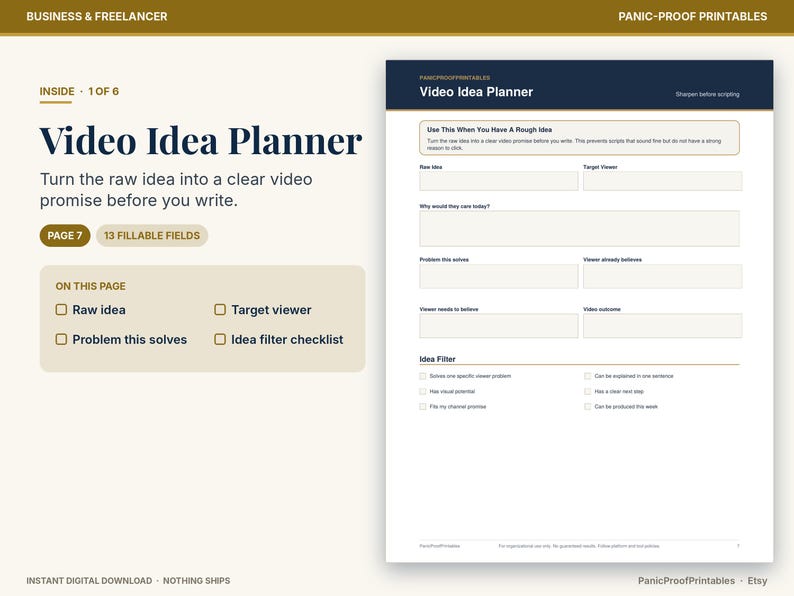
Task: Check 'Has visual potential' box
Action: point(422,391)
